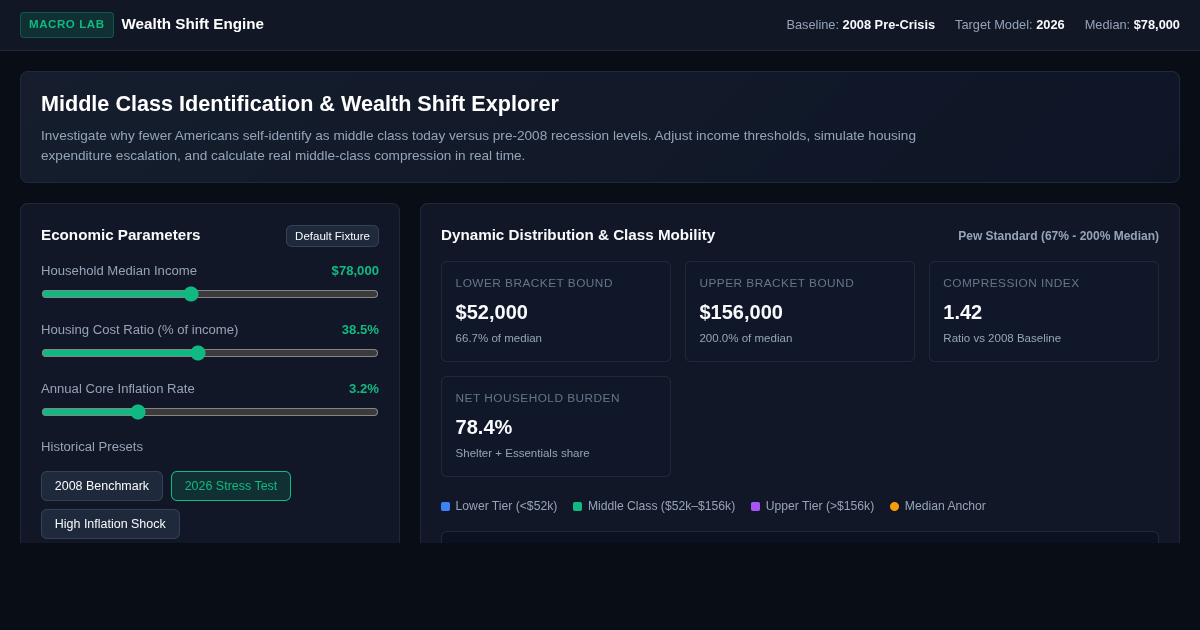This screenshot has height=630, width=1200.
Task: Click the Housing Cost Ratio label
Action: click(140, 330)
